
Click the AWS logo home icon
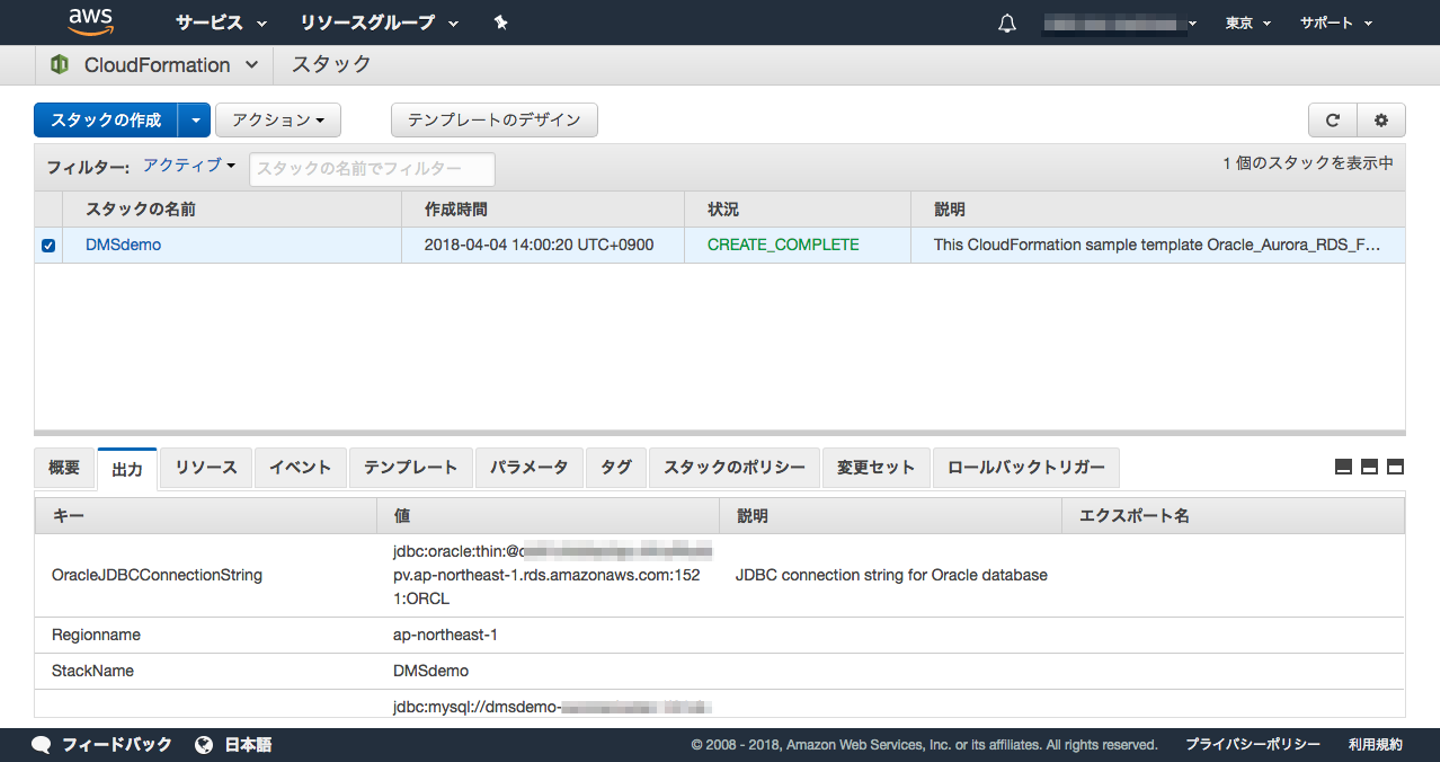click(x=91, y=22)
